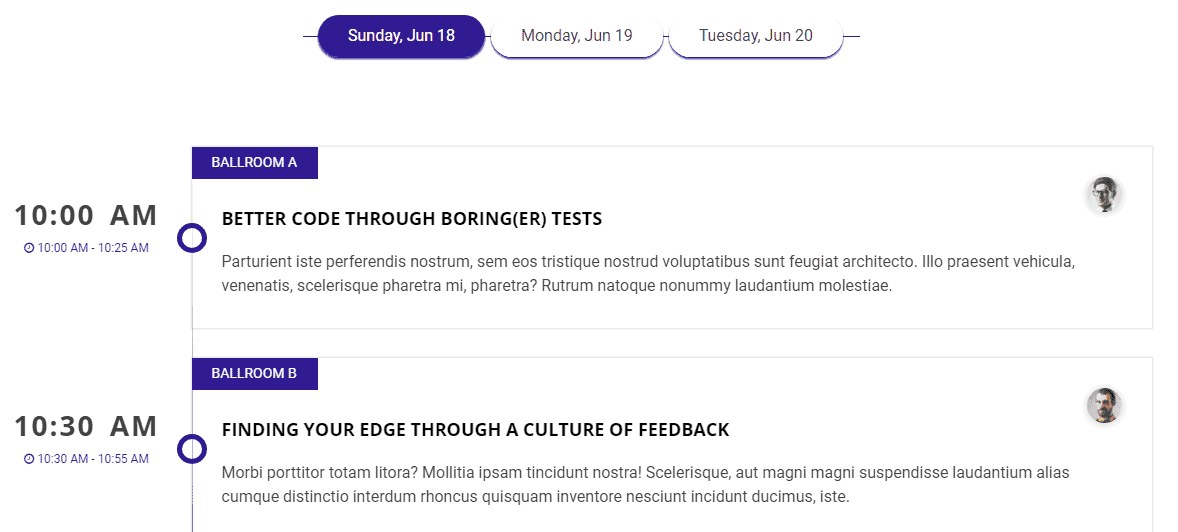Click the Ballroom B label
Viewport: 1178px width, 532px height.
click(x=254, y=374)
